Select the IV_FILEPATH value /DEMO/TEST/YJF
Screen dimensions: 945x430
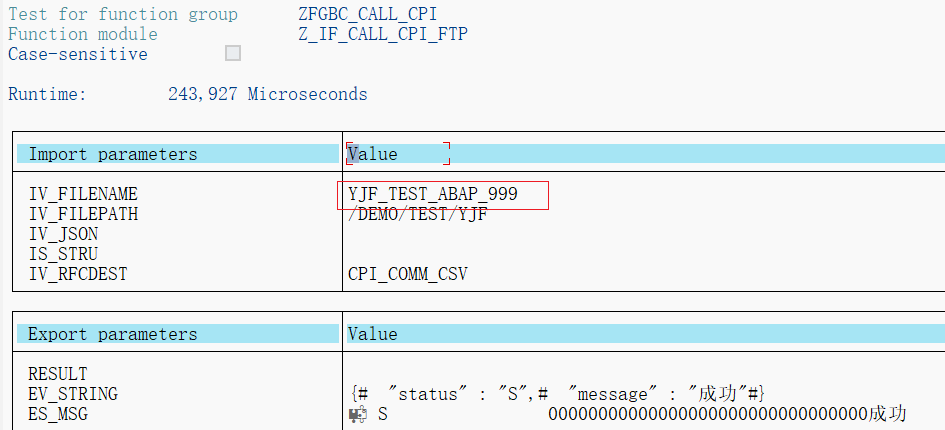[x=418, y=214]
